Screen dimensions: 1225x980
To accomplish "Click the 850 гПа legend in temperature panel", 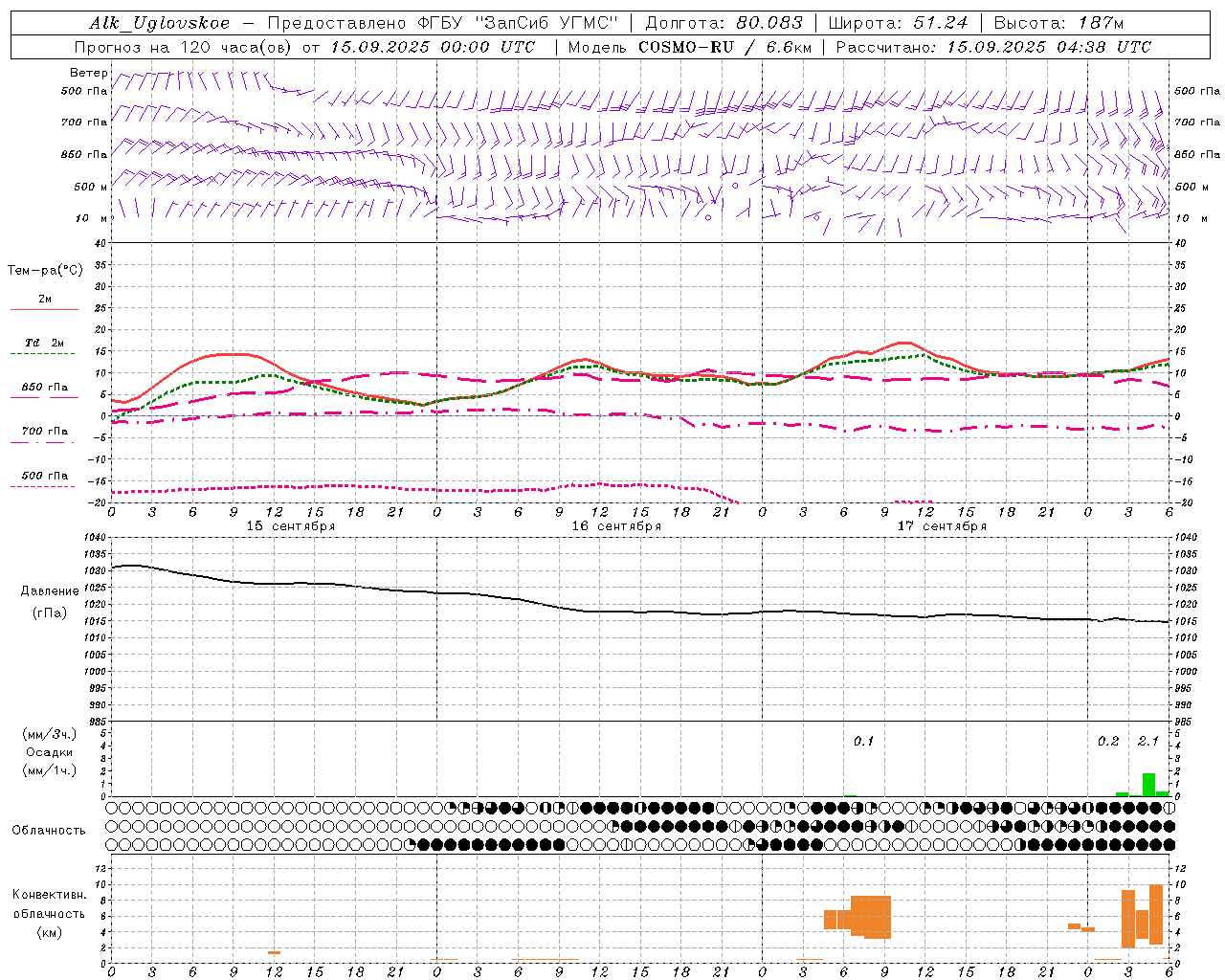I will 44,388.
